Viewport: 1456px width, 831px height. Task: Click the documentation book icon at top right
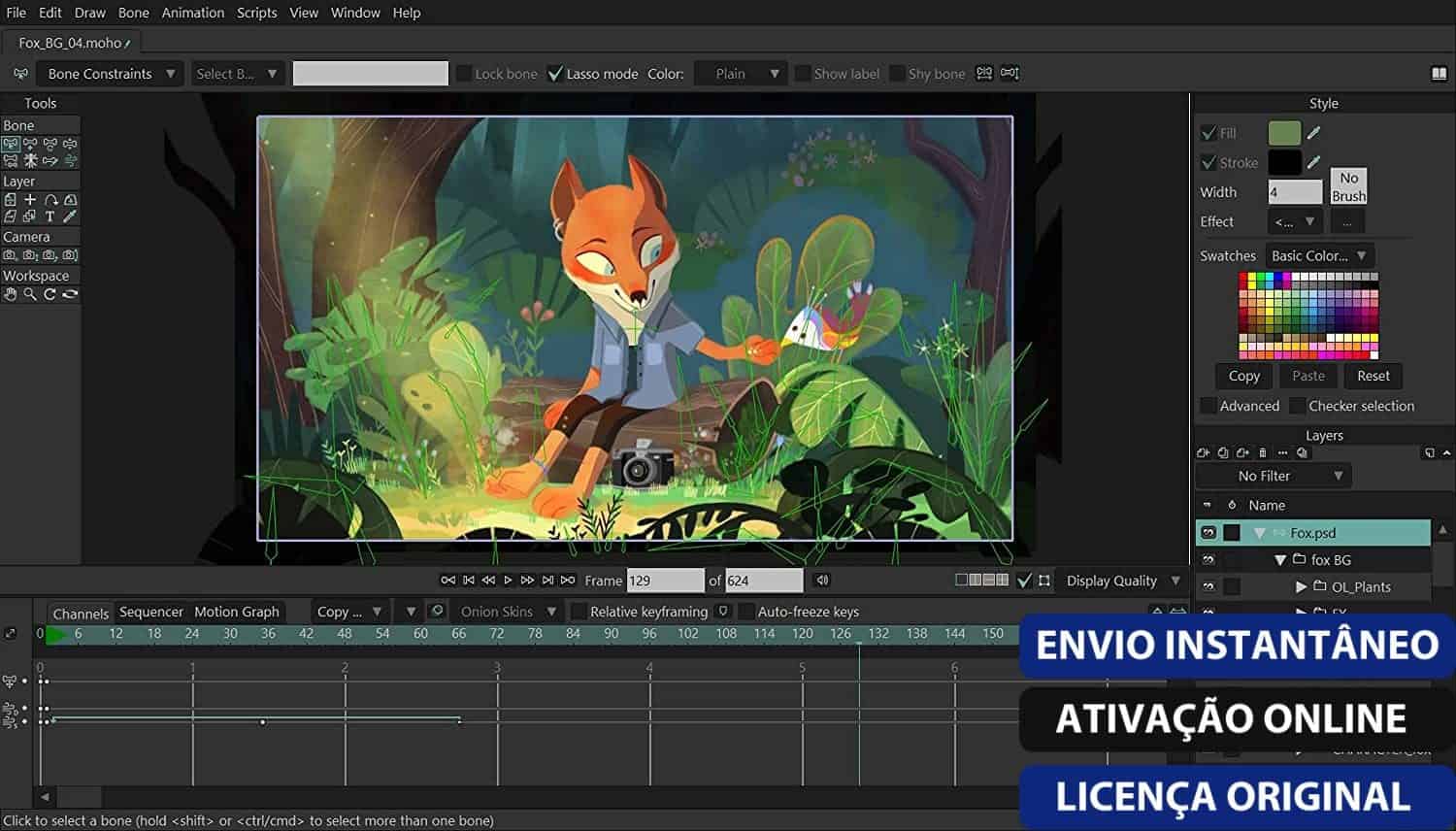coord(1439,74)
